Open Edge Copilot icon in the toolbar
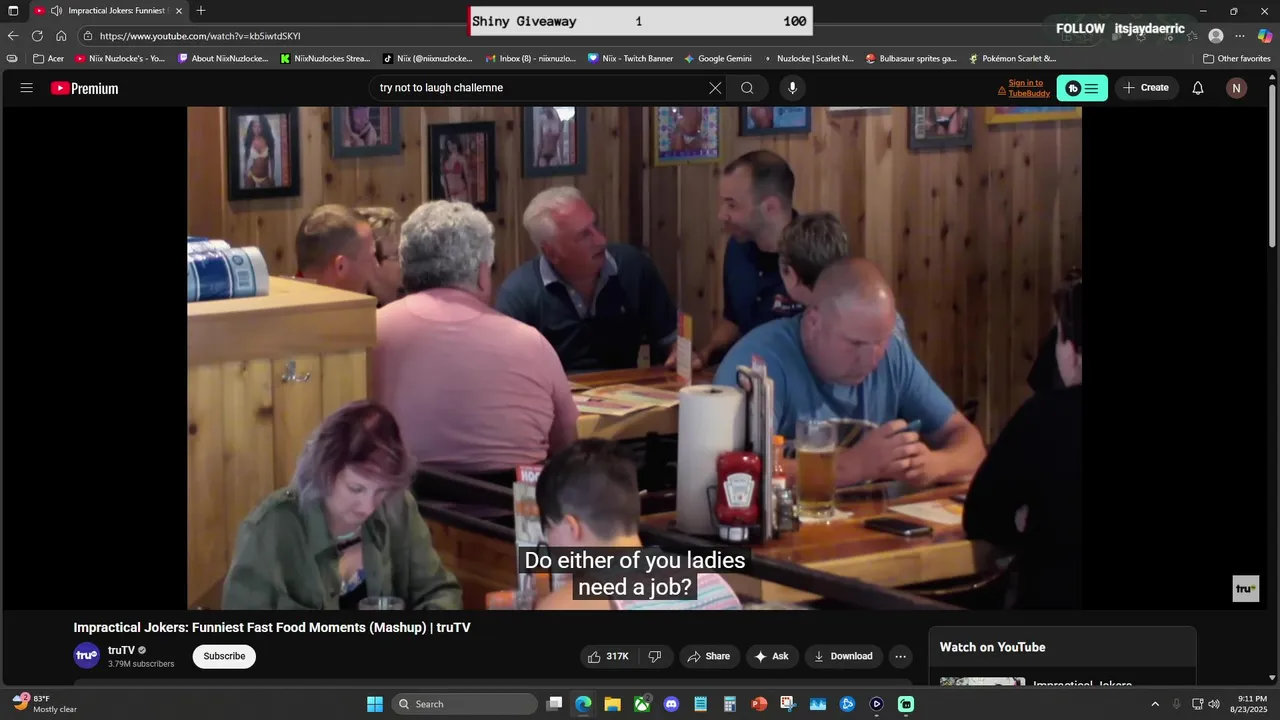1280x720 pixels. tap(1264, 35)
